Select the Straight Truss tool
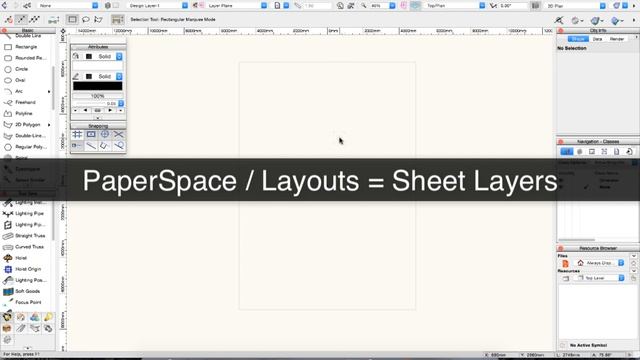This screenshot has width=640, height=360. point(24,236)
